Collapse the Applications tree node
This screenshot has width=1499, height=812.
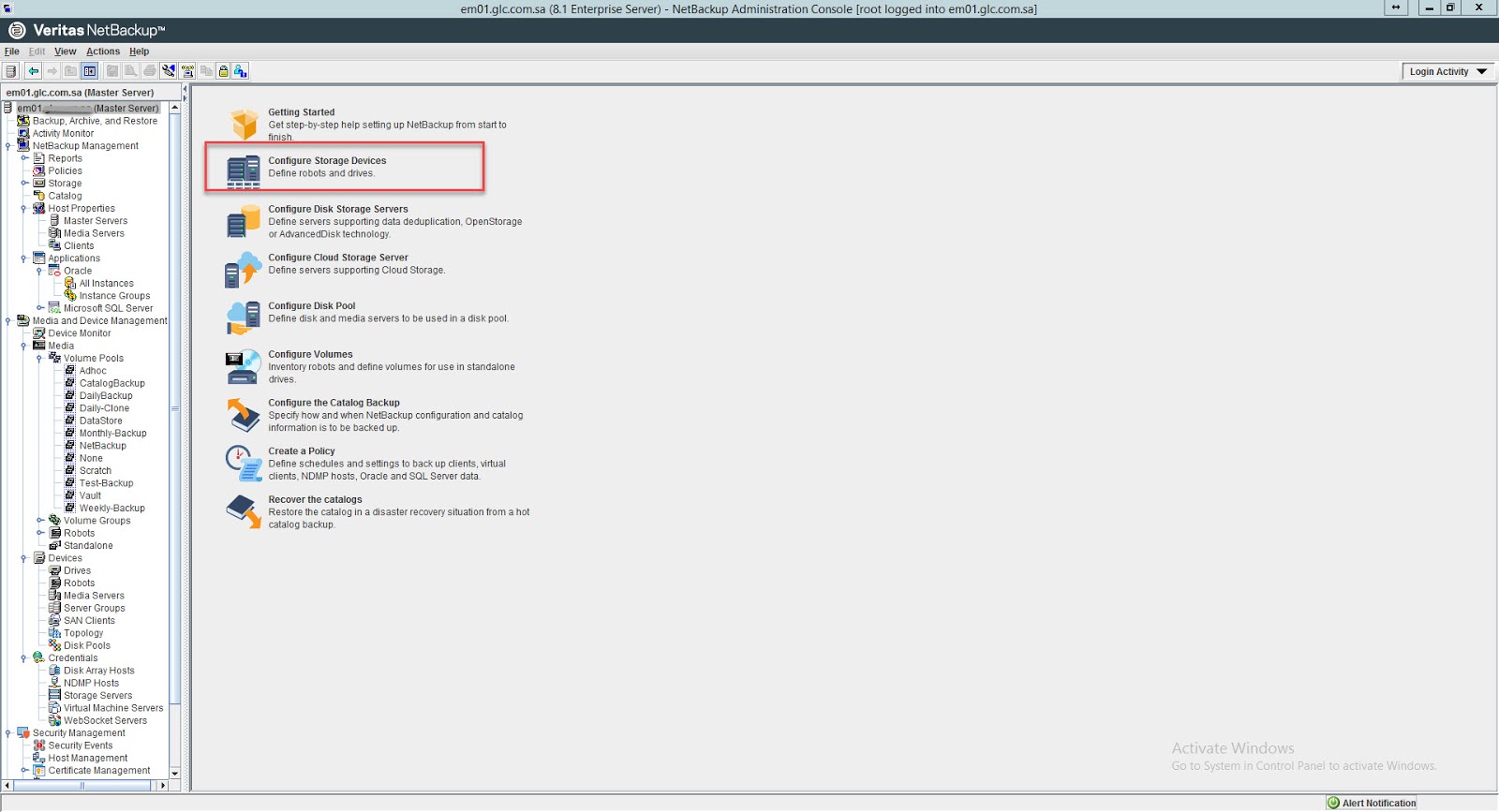24,258
